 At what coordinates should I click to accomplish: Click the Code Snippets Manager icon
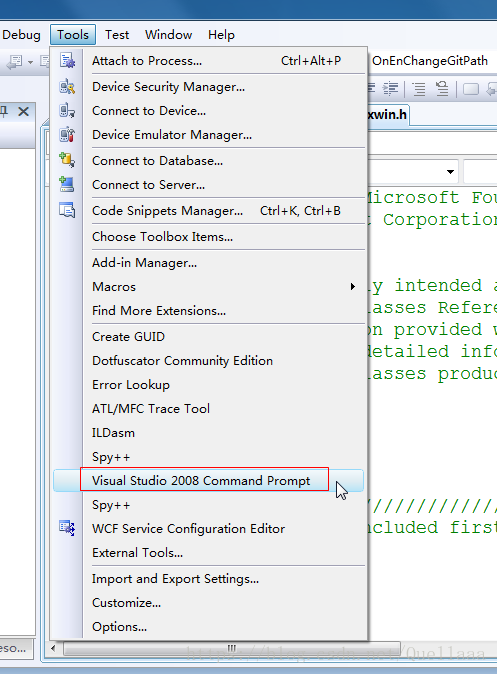(x=67, y=210)
